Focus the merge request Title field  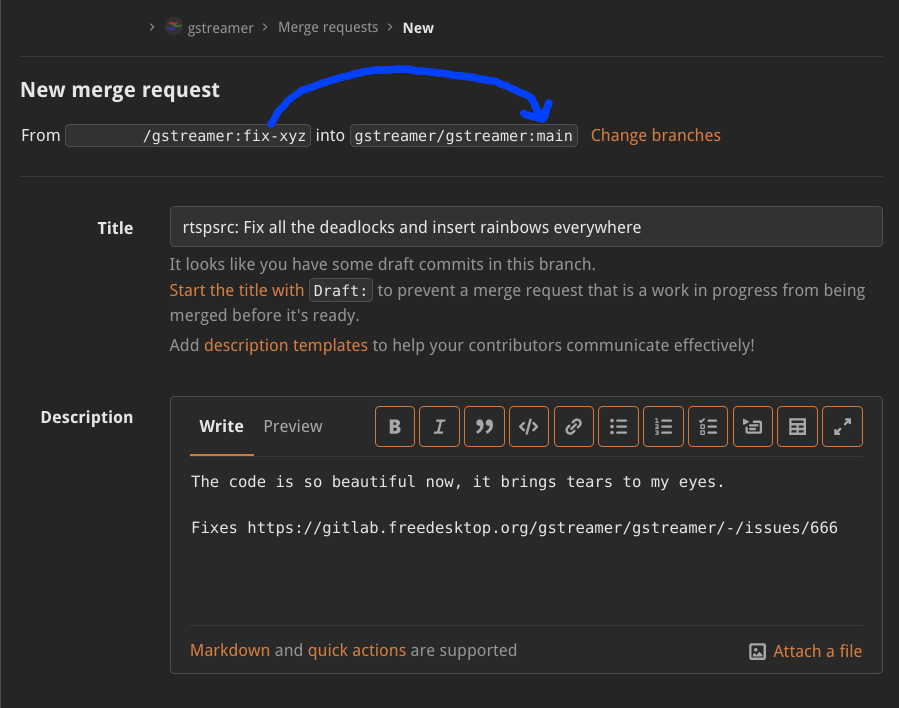[x=526, y=227]
